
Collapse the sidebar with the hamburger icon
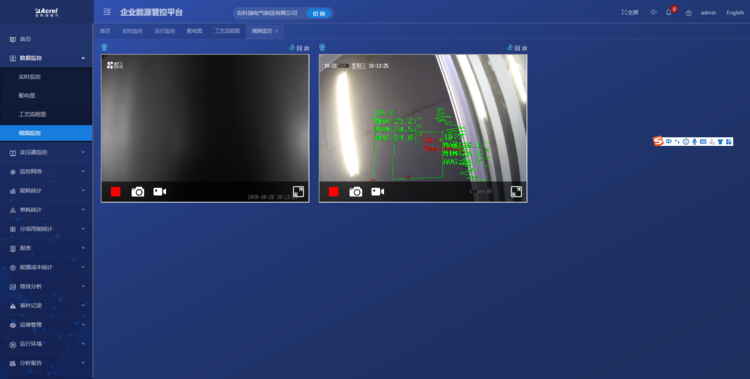107,12
